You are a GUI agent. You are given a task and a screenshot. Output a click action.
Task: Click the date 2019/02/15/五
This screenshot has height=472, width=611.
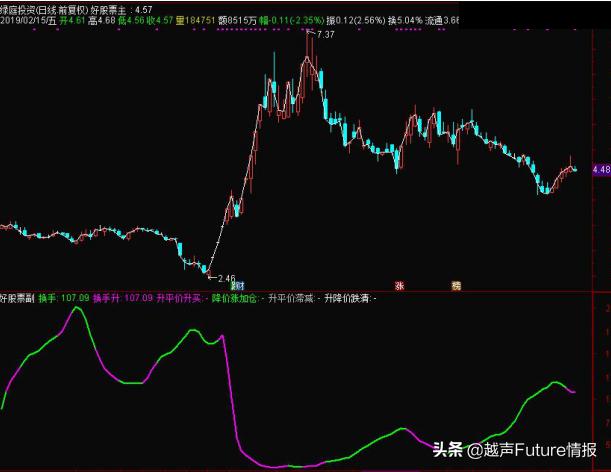[28, 21]
